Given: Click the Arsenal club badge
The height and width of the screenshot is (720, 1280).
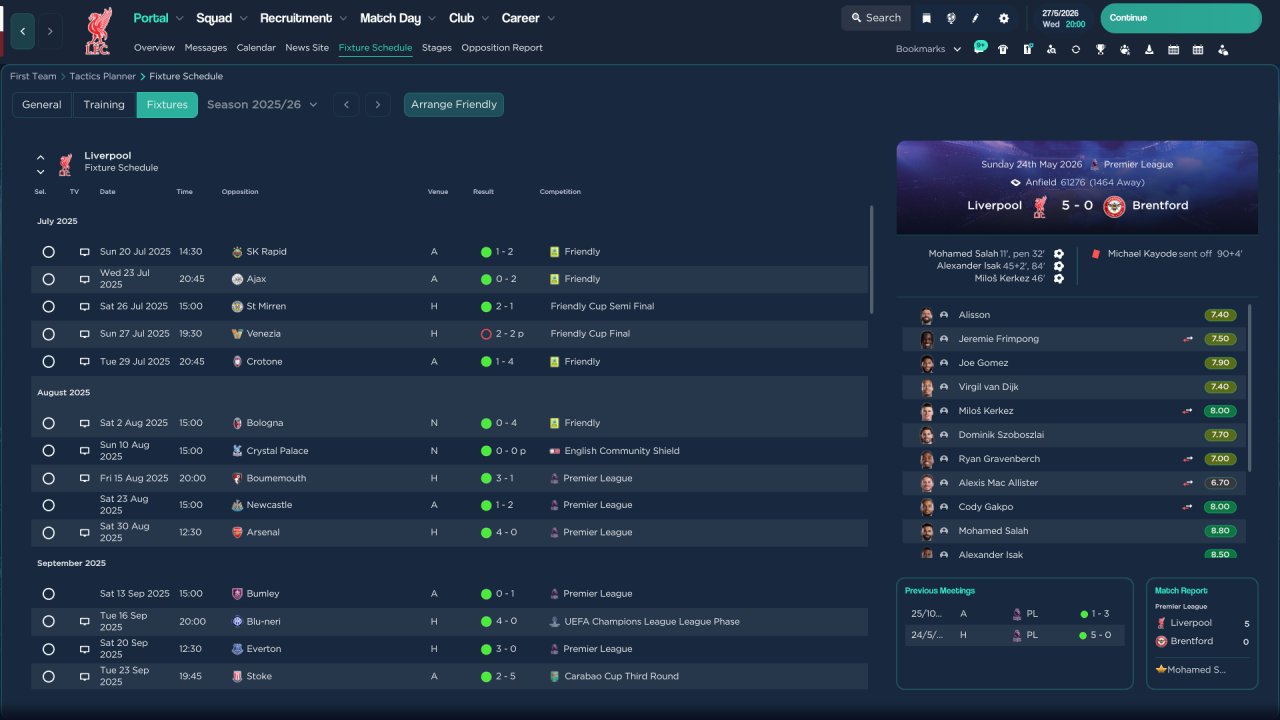Looking at the screenshot, I should tap(237, 532).
